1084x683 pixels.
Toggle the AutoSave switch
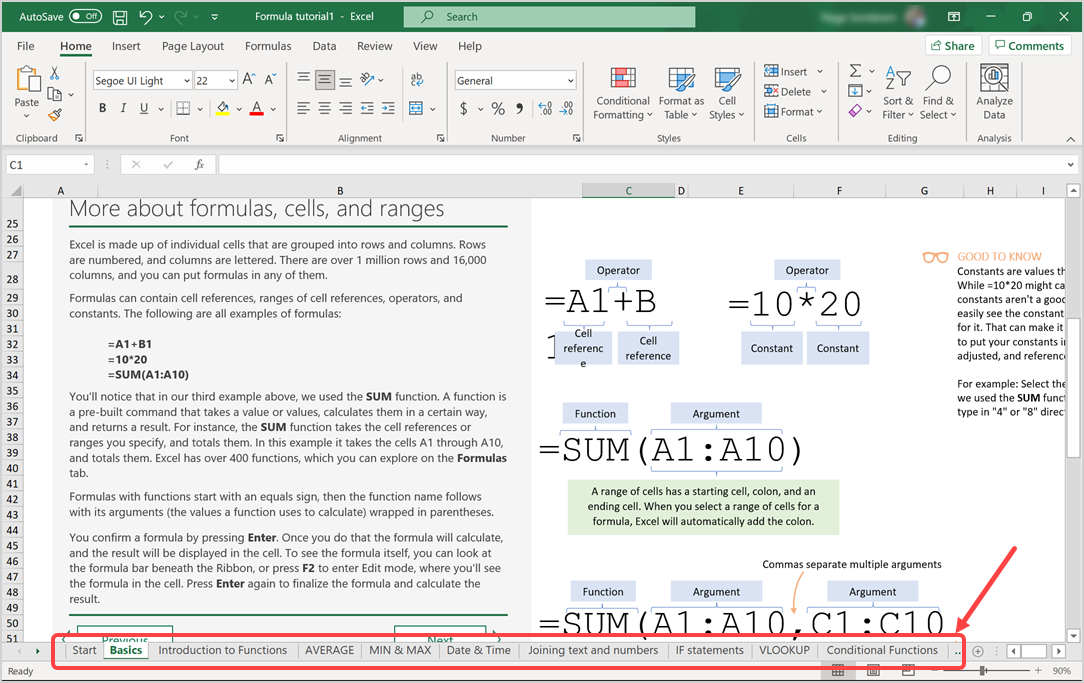(85, 17)
